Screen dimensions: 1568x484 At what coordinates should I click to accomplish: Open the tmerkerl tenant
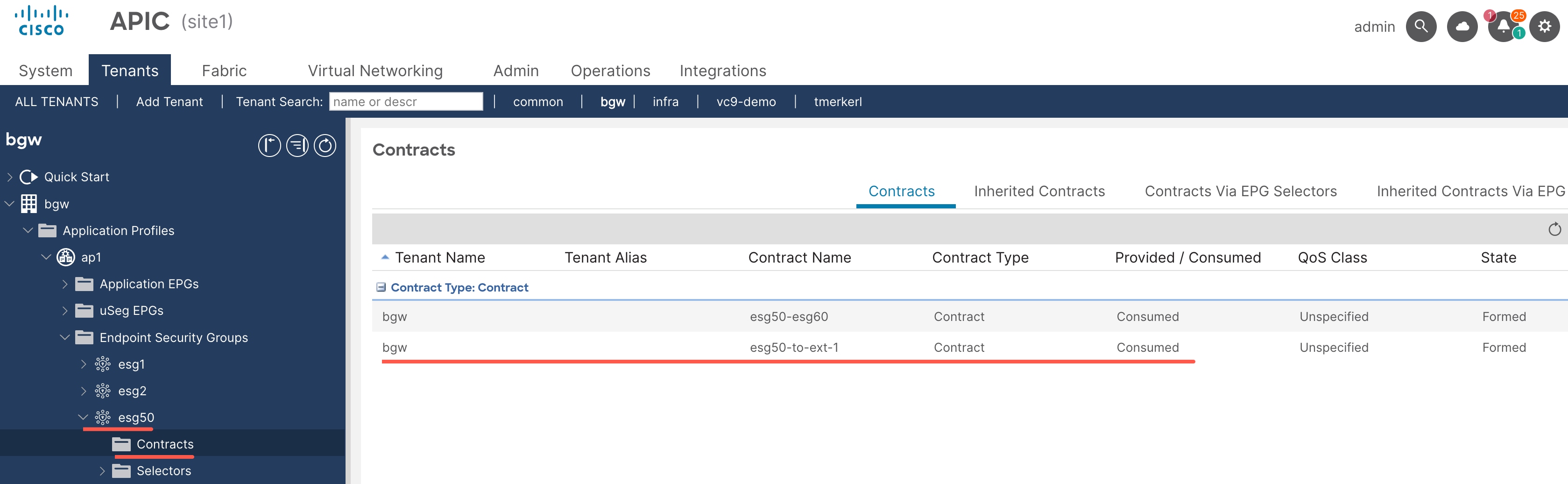(x=838, y=102)
